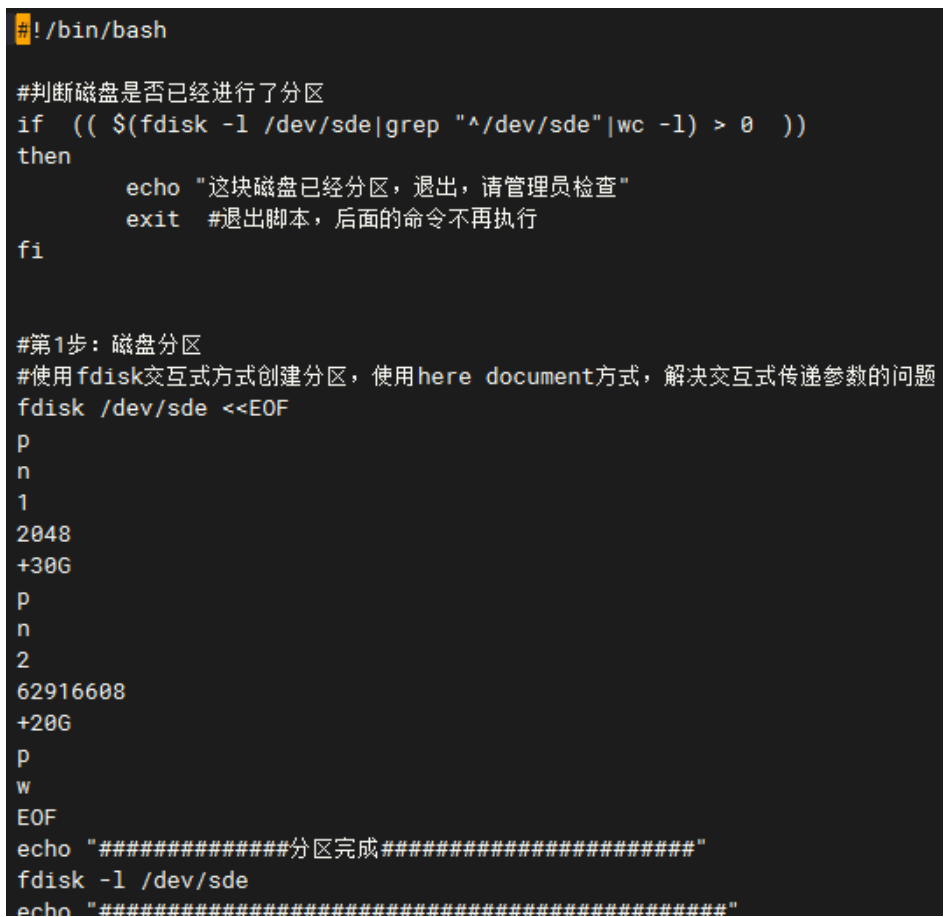The height and width of the screenshot is (917, 946).
Task: Click the +30G partition size line
Action: coord(43,565)
